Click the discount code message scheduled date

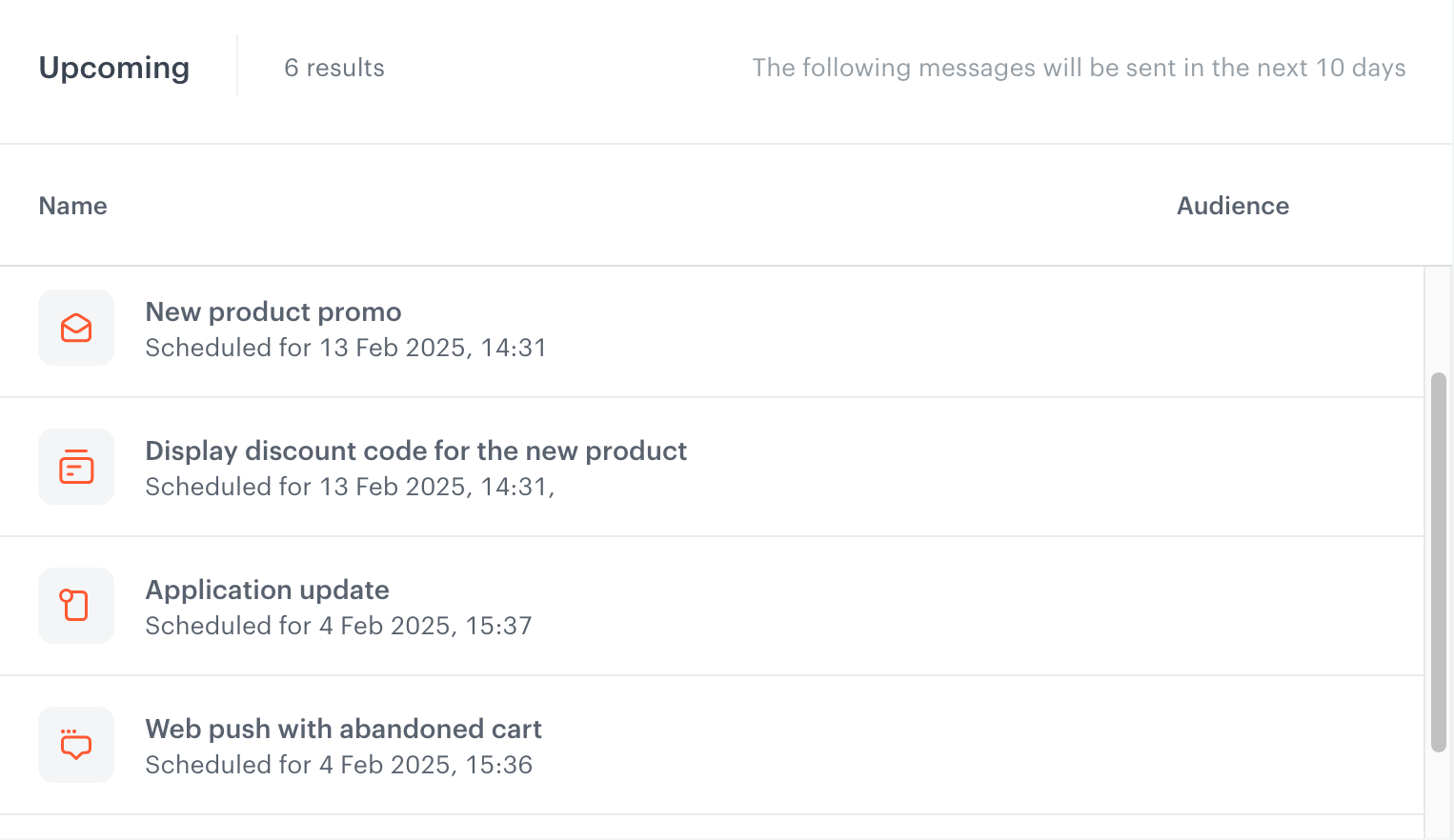pos(350,487)
